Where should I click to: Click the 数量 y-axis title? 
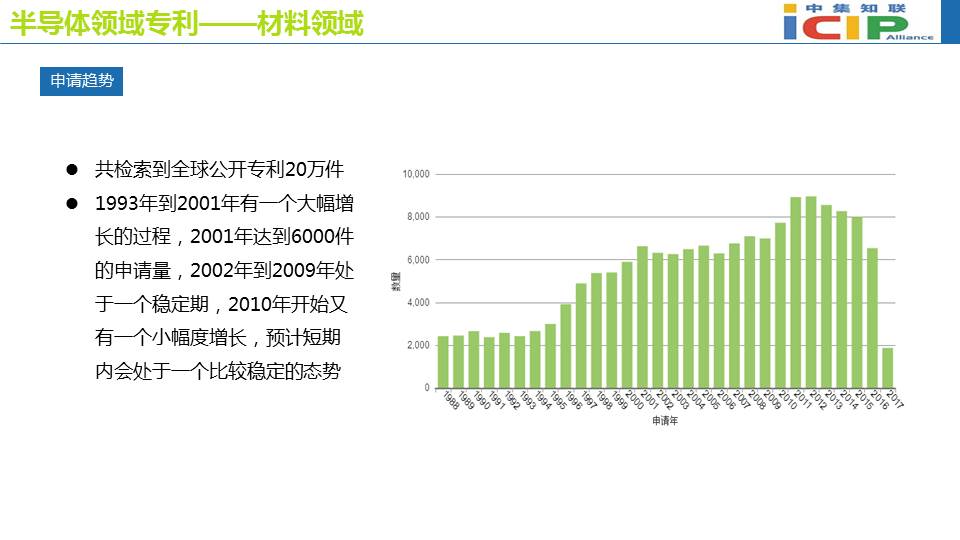(396, 281)
